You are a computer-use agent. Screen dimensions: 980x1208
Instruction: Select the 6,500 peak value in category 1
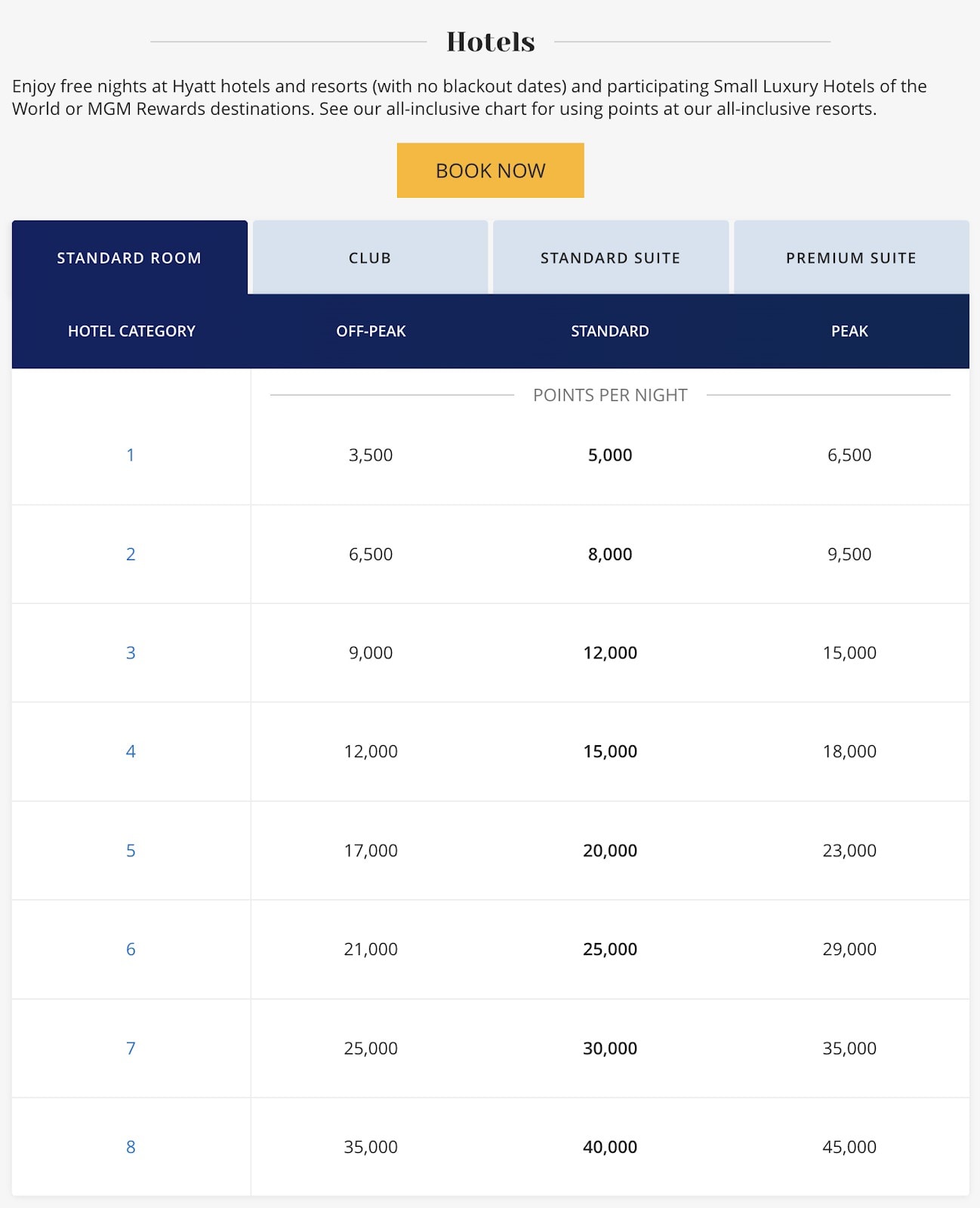pyautogui.click(x=849, y=455)
